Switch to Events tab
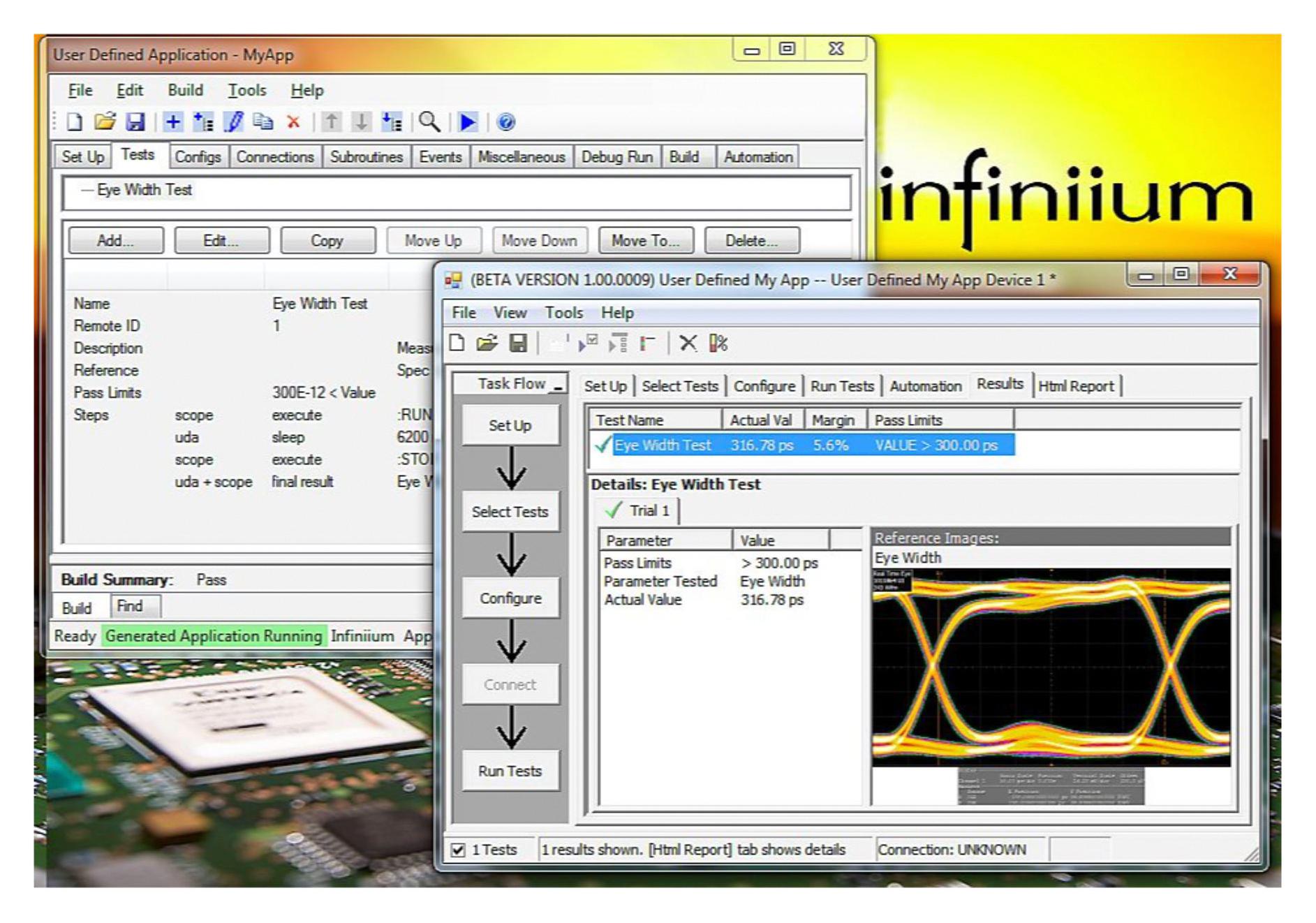 click(x=441, y=157)
